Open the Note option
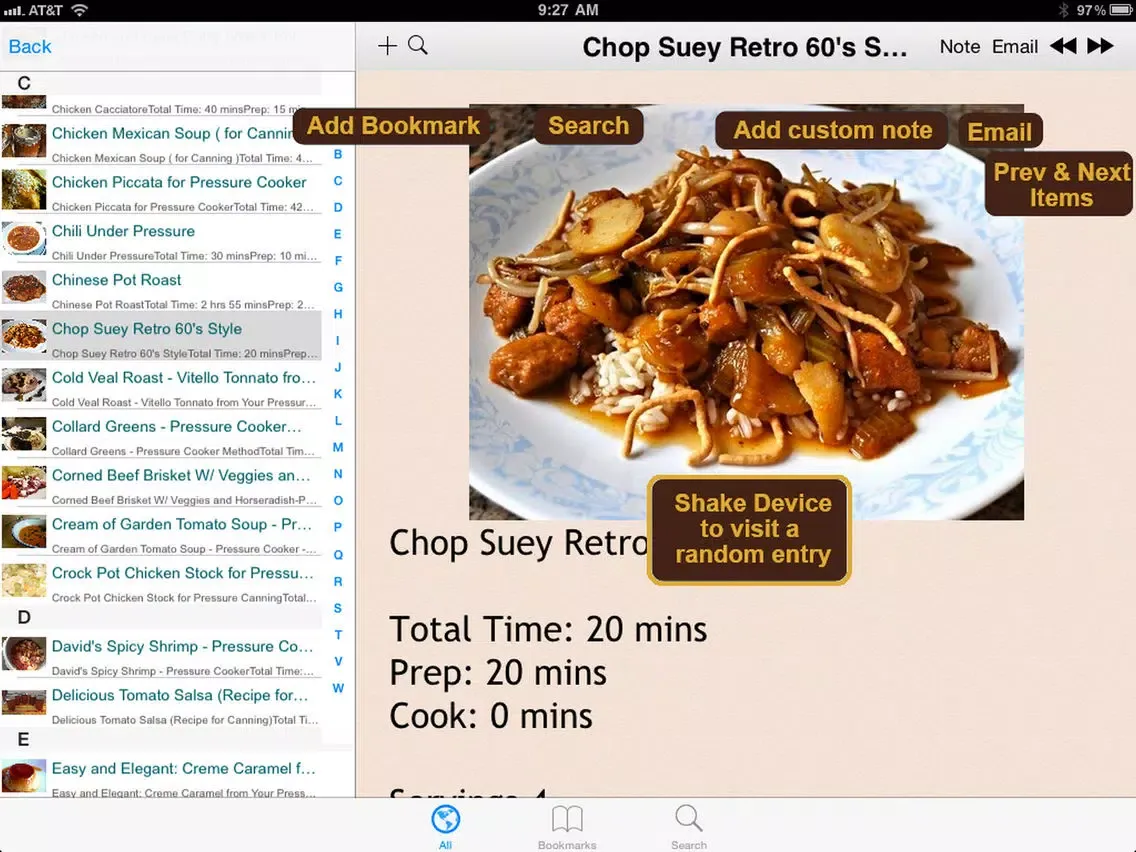This screenshot has height=852, width=1136. coord(959,47)
